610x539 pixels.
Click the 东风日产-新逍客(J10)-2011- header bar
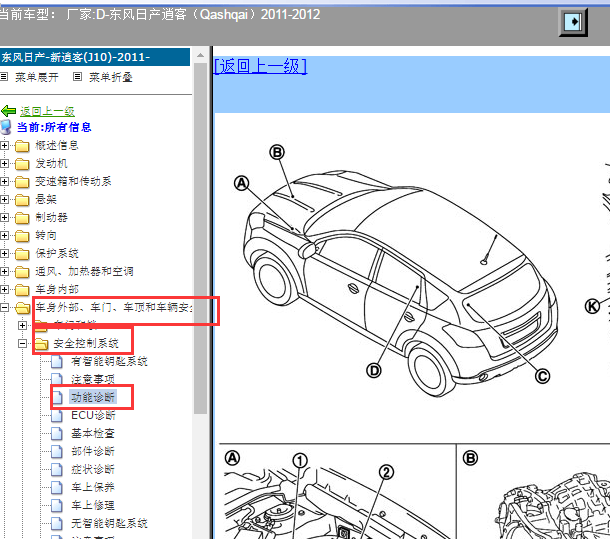(x=95, y=57)
